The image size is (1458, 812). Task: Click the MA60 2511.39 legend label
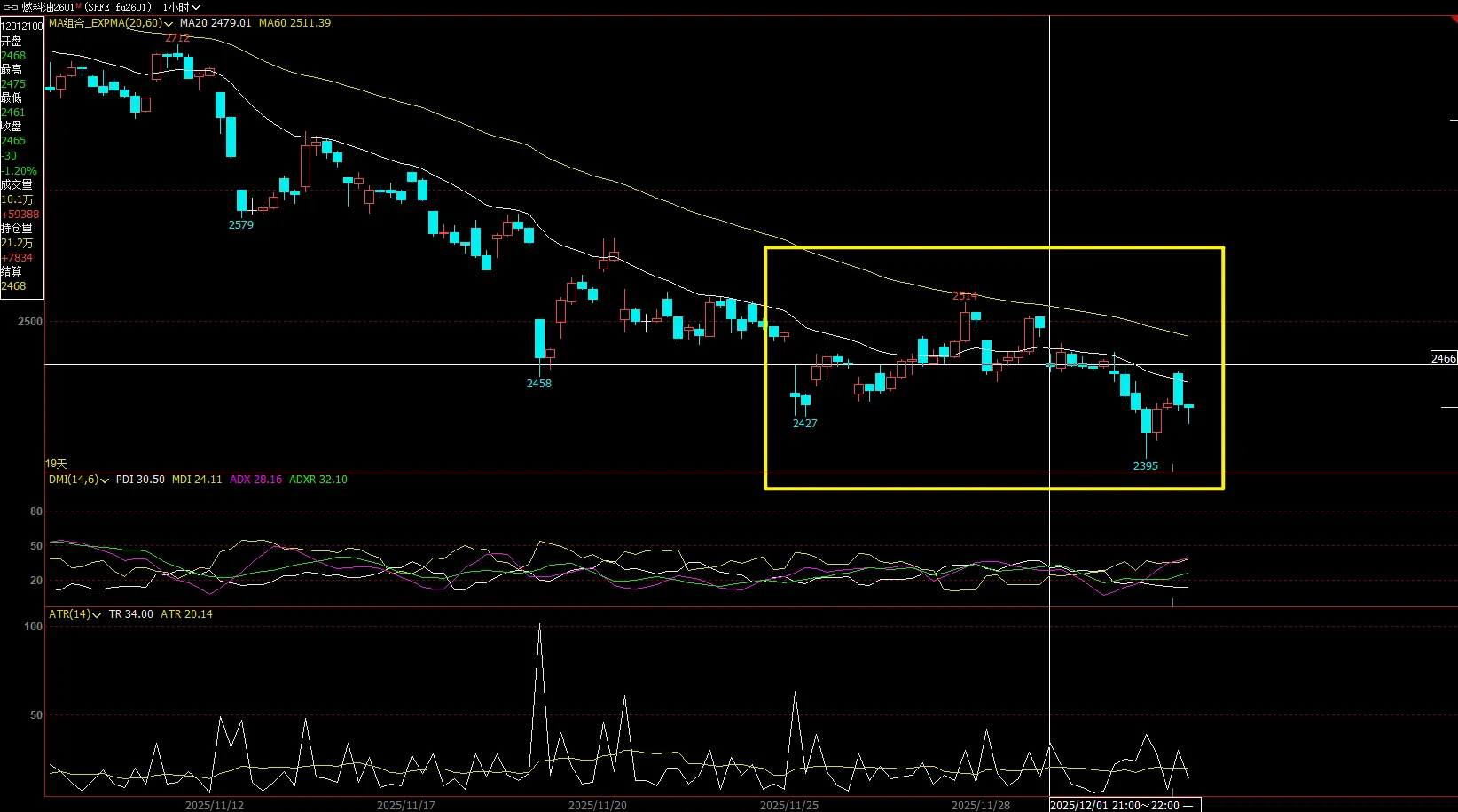coord(294,23)
